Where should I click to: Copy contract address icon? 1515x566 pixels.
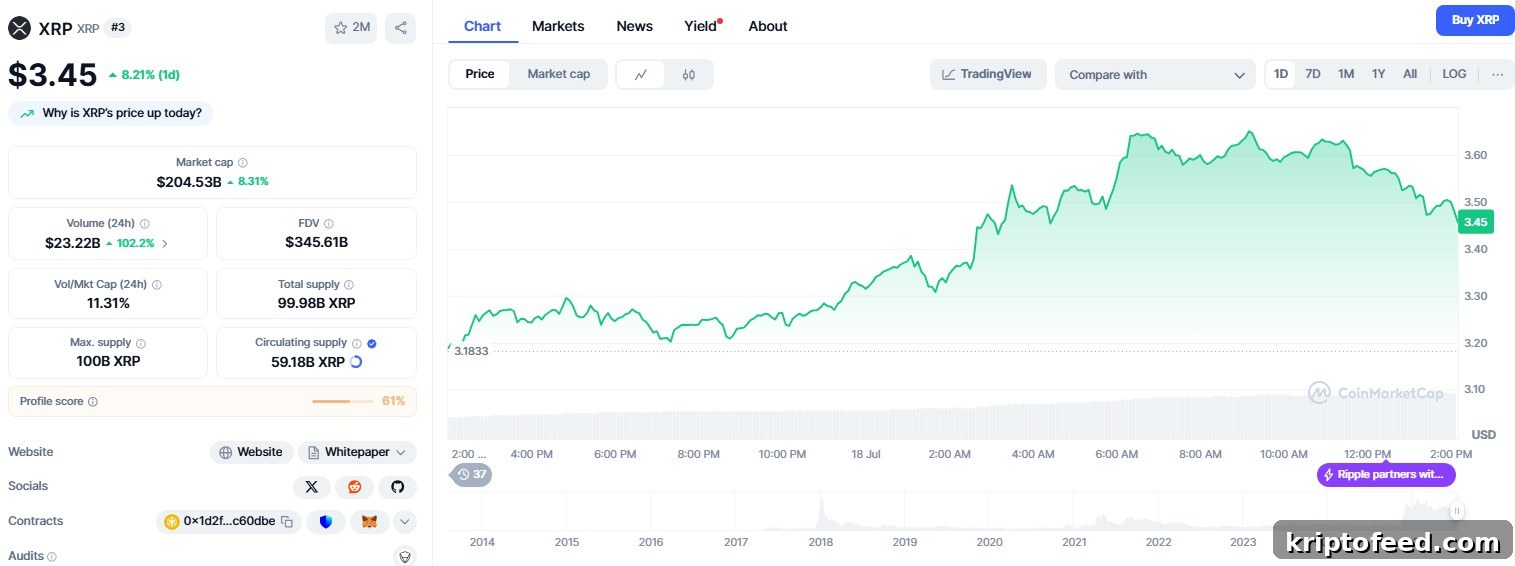pos(287,521)
